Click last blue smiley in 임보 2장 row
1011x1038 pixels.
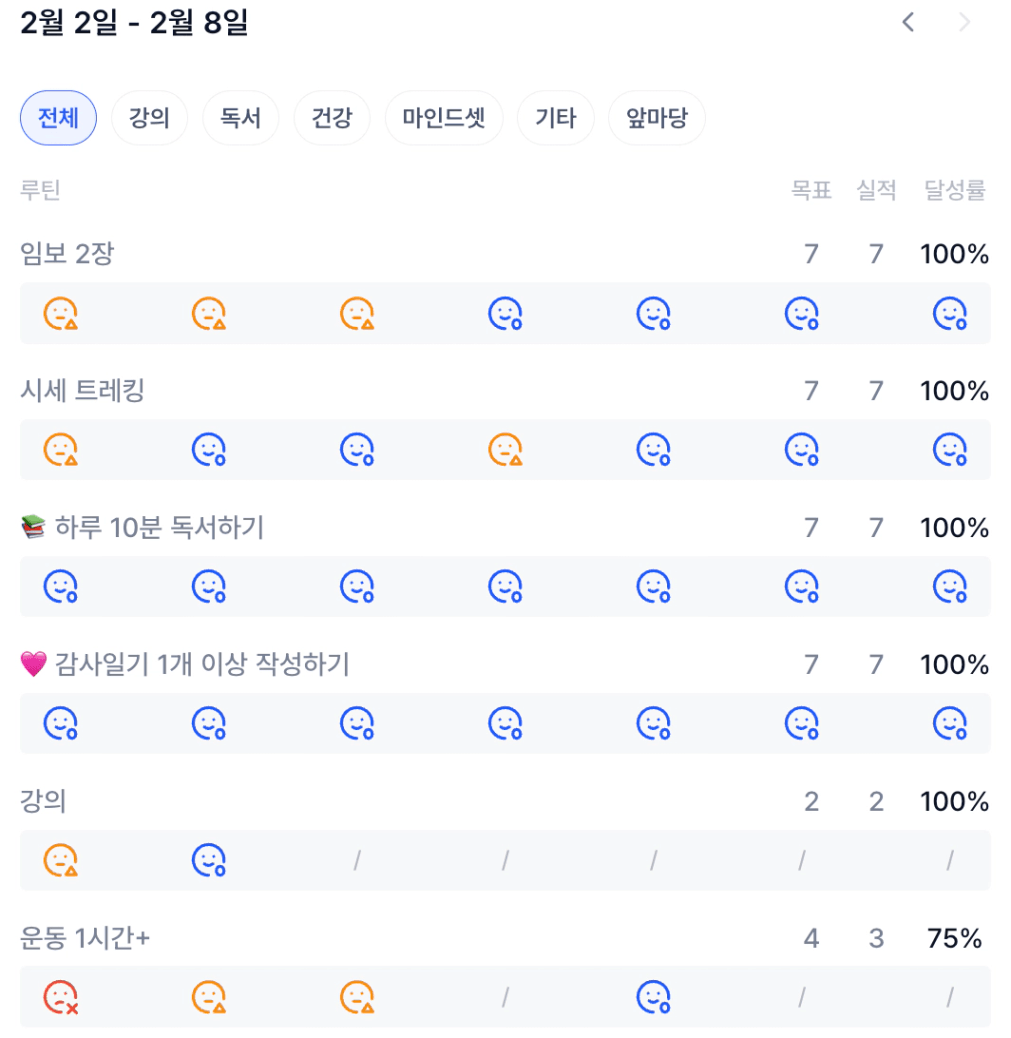click(x=950, y=314)
